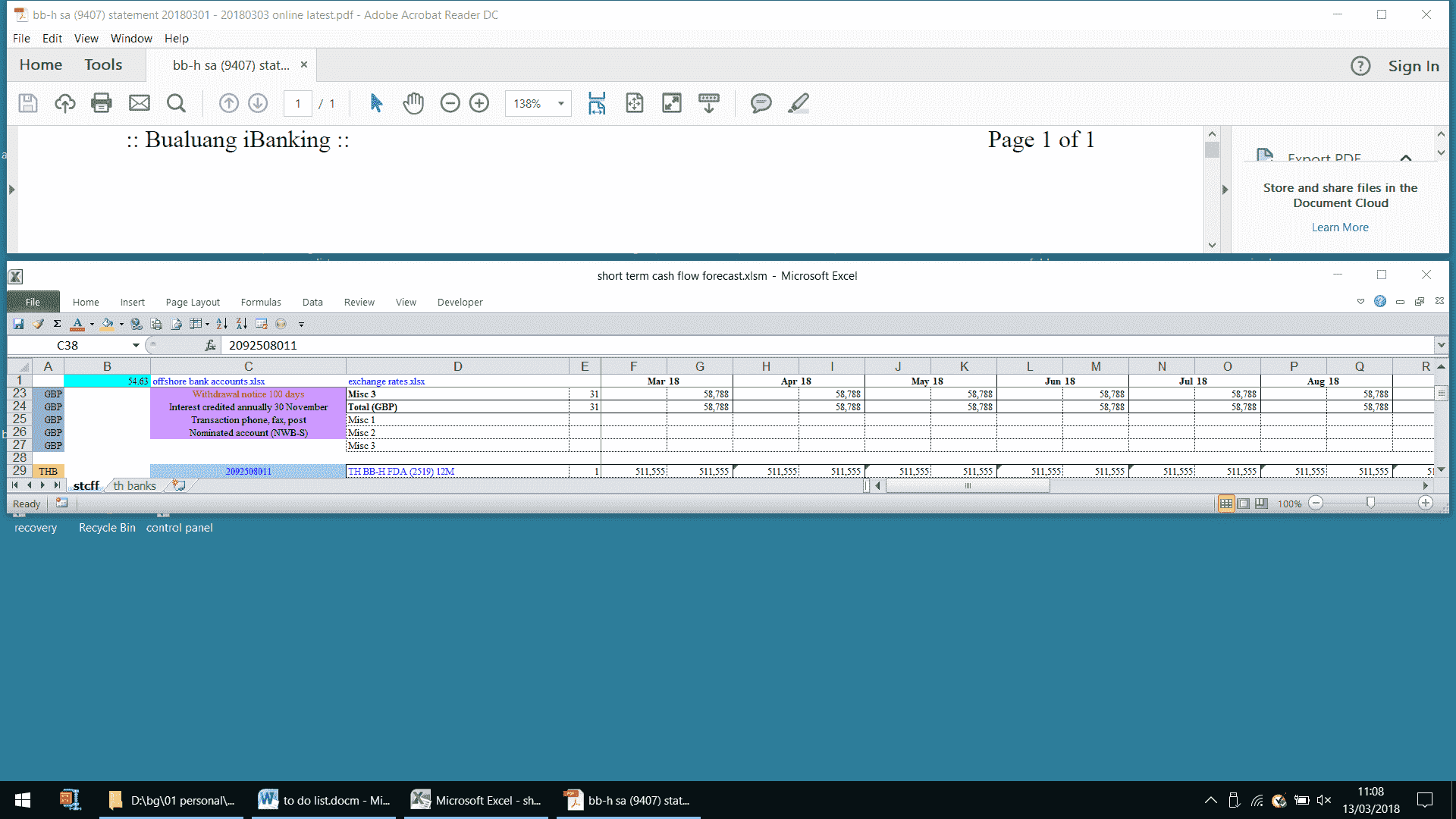This screenshot has height=819, width=1456.
Task: Open the Acrobat File menu
Action: (x=21, y=39)
